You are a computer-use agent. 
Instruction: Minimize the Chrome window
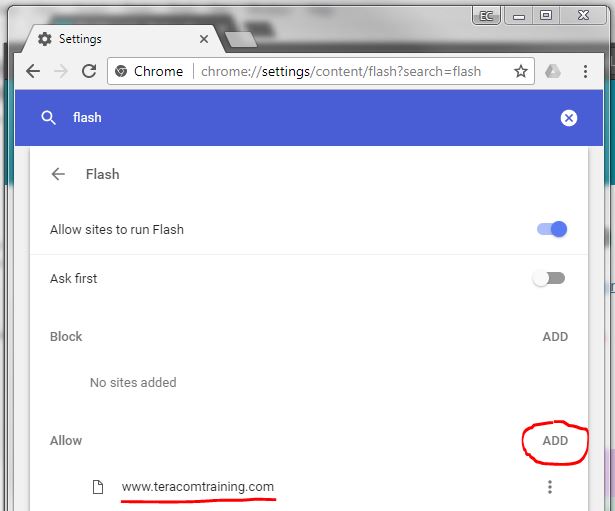[x=519, y=16]
